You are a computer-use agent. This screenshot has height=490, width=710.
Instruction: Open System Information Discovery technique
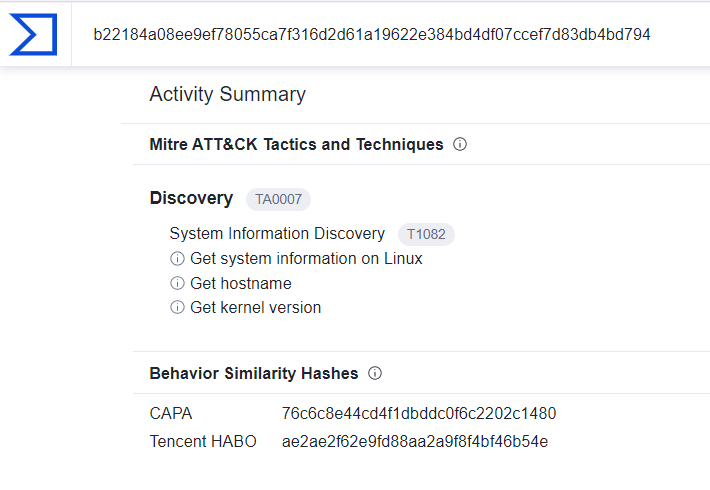coord(277,234)
